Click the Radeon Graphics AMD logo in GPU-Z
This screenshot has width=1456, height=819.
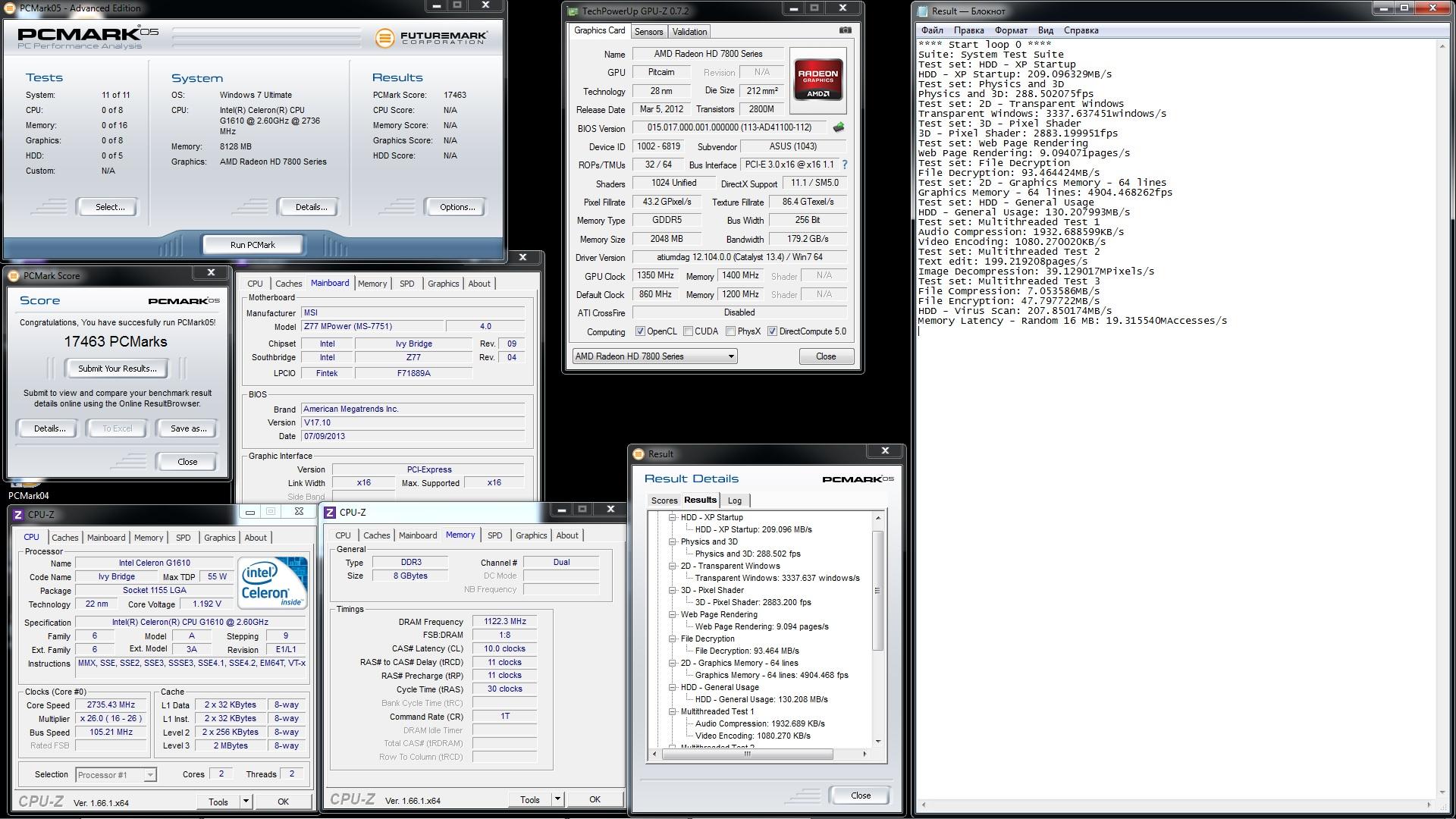tap(817, 81)
